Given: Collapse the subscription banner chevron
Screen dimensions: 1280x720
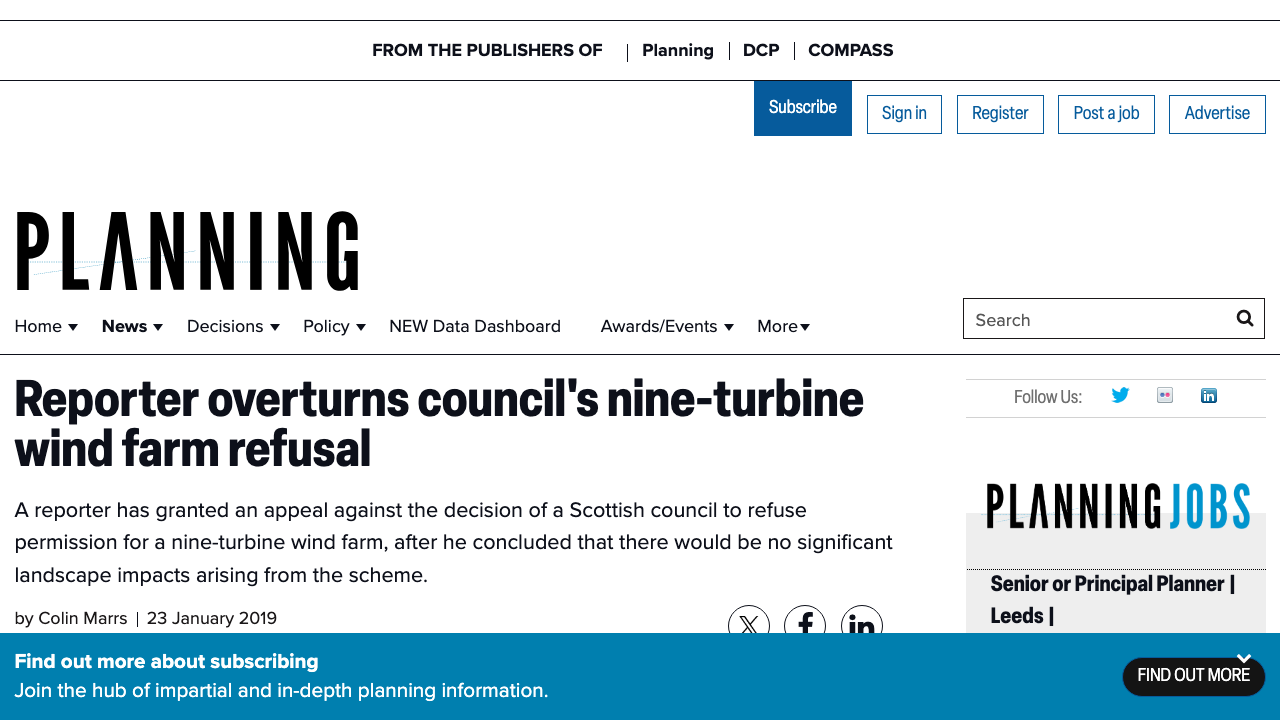Looking at the screenshot, I should [x=1244, y=658].
